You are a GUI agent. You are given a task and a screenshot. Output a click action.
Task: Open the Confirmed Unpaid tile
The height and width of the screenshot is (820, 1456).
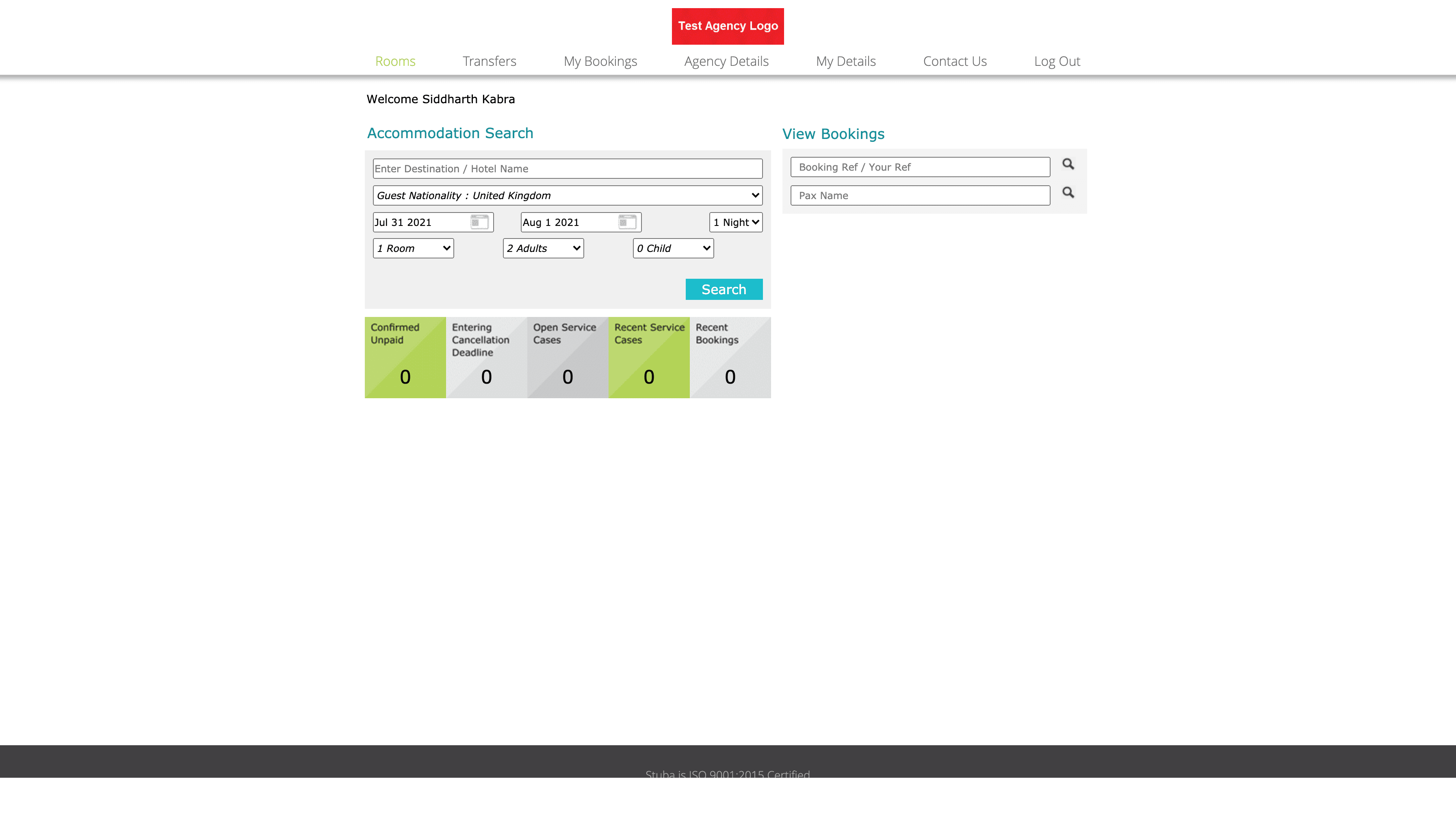click(x=405, y=358)
